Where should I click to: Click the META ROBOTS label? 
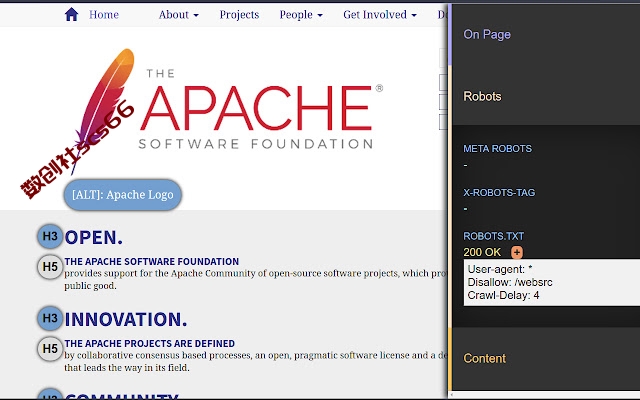(x=497, y=149)
